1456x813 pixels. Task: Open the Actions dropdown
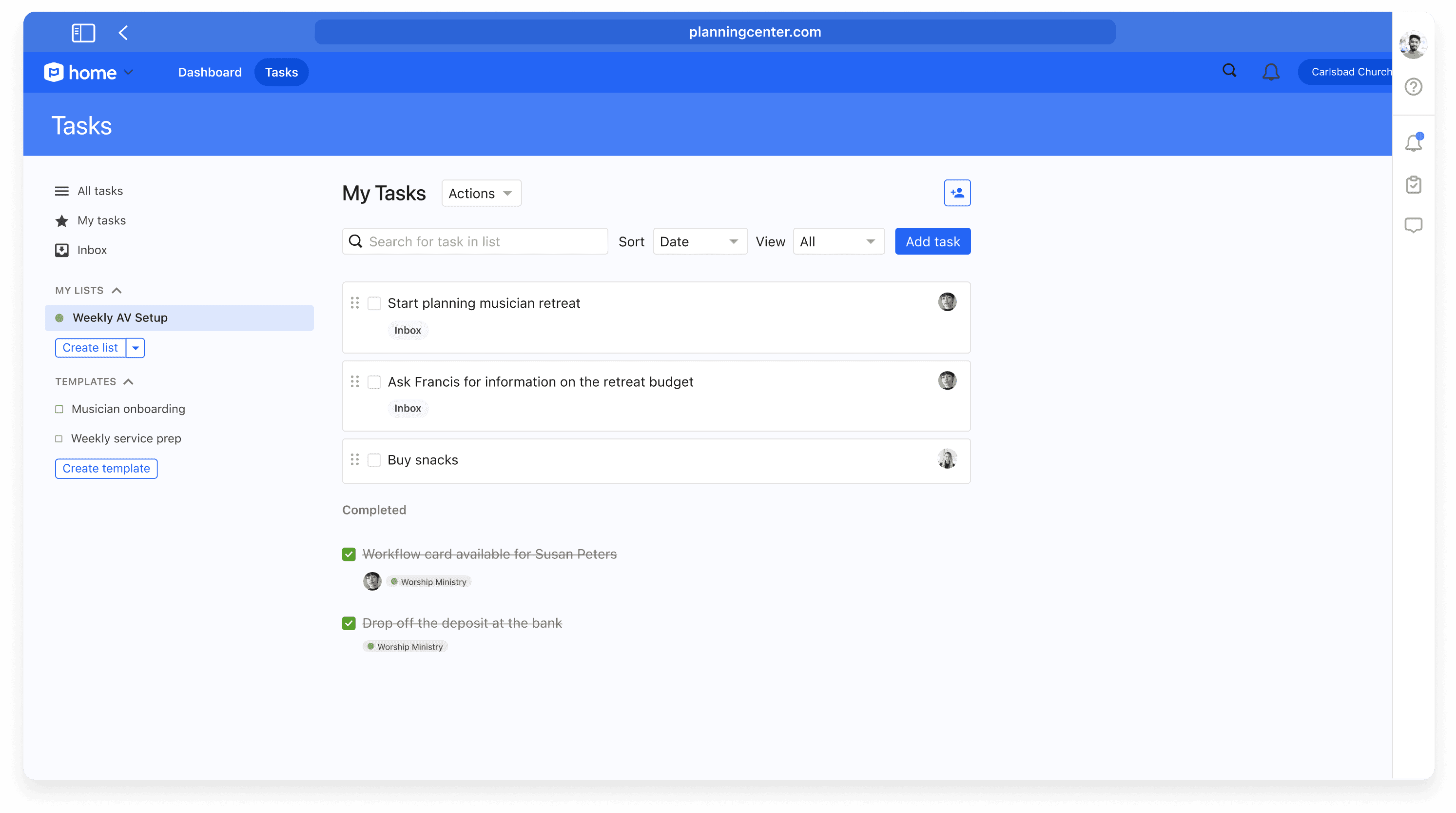tap(481, 193)
